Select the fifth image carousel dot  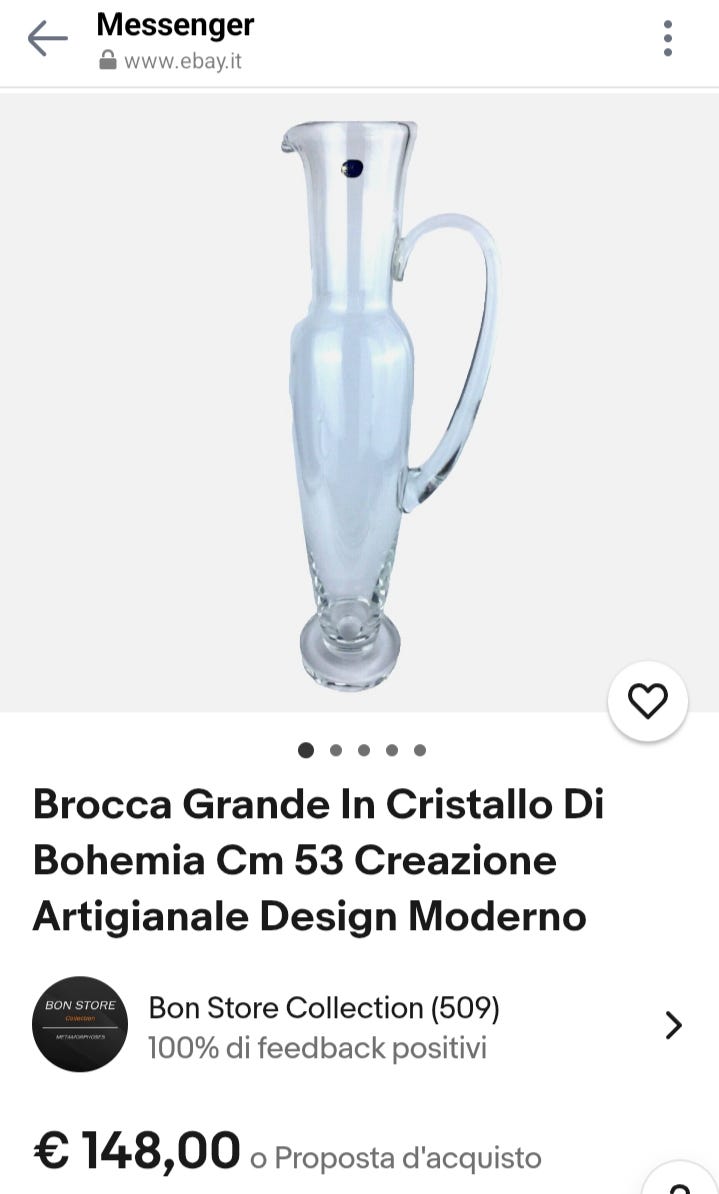pyautogui.click(x=420, y=750)
